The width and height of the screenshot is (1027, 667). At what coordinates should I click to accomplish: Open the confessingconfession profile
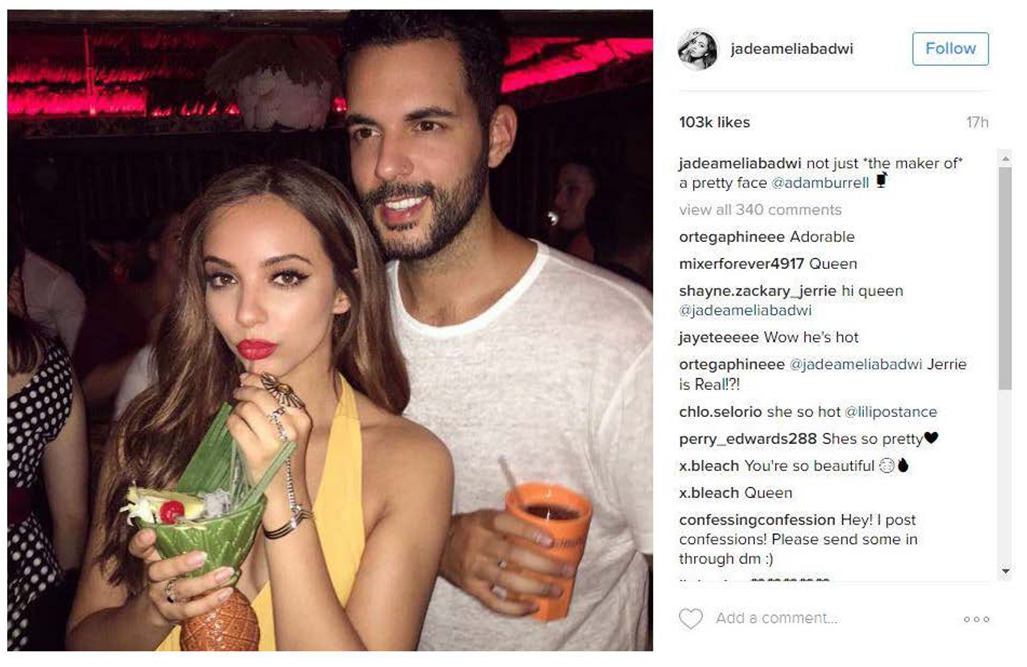pyautogui.click(x=756, y=520)
